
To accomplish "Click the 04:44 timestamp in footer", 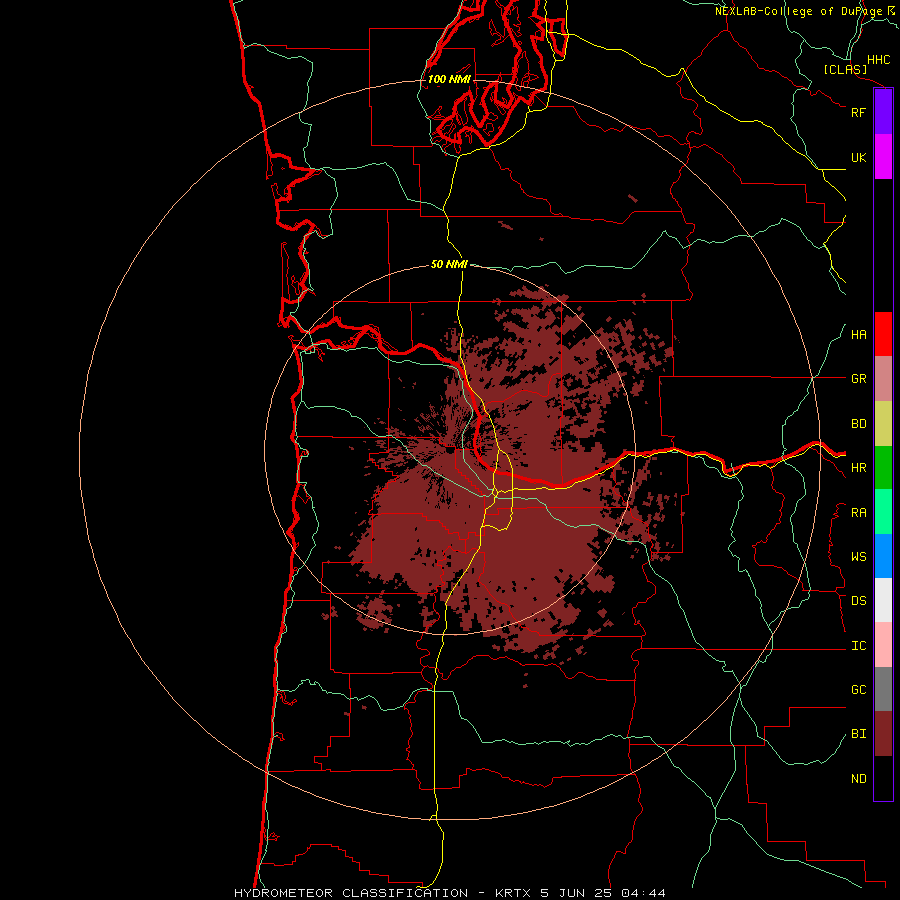I will point(642,893).
